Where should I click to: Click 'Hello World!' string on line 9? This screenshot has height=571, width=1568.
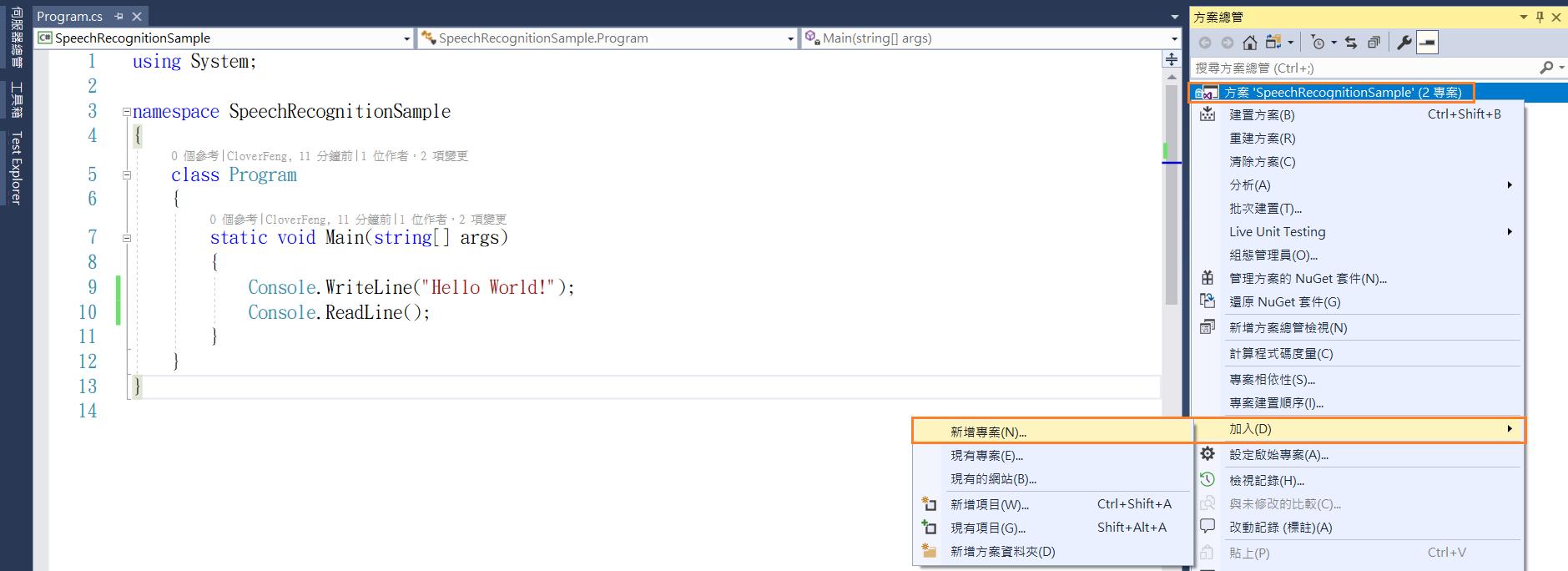[488, 287]
